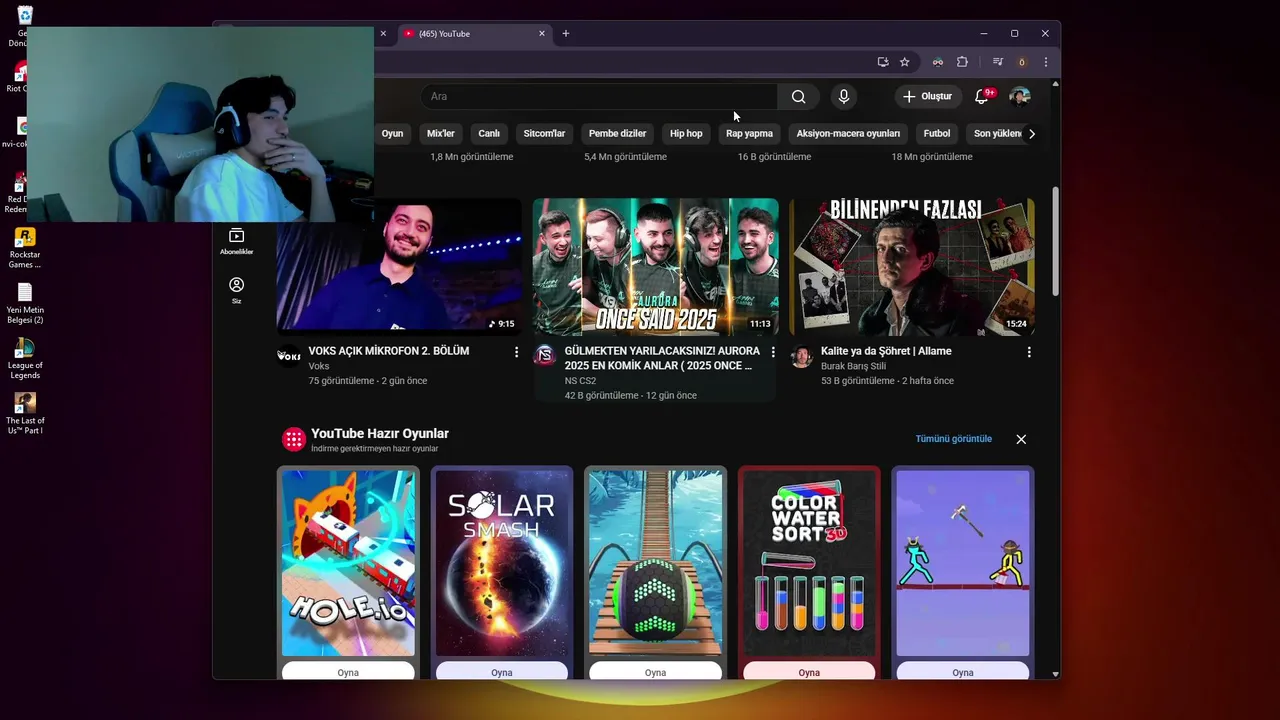1280x720 pixels.
Task: Open Burak Barış Stili channel avatar
Action: (x=802, y=356)
